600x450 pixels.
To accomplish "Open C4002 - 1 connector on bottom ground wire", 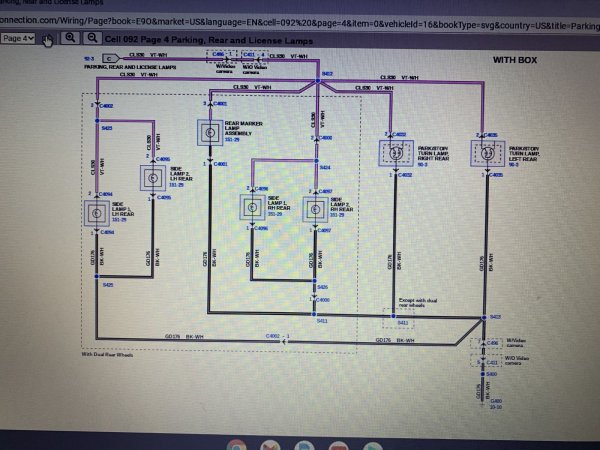I will [277, 336].
